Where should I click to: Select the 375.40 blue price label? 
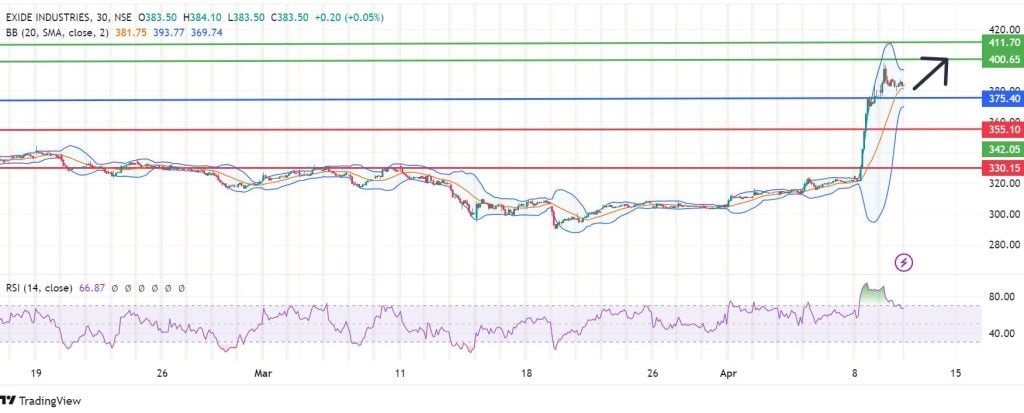(1002, 99)
